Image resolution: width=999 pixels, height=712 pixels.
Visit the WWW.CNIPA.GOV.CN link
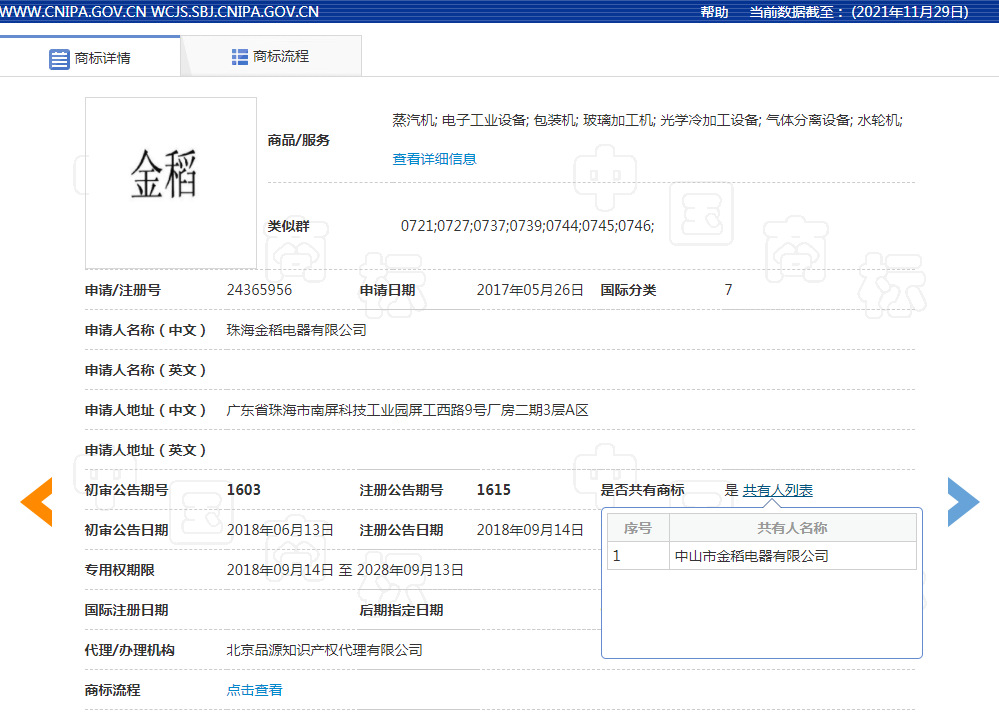[x=73, y=12]
